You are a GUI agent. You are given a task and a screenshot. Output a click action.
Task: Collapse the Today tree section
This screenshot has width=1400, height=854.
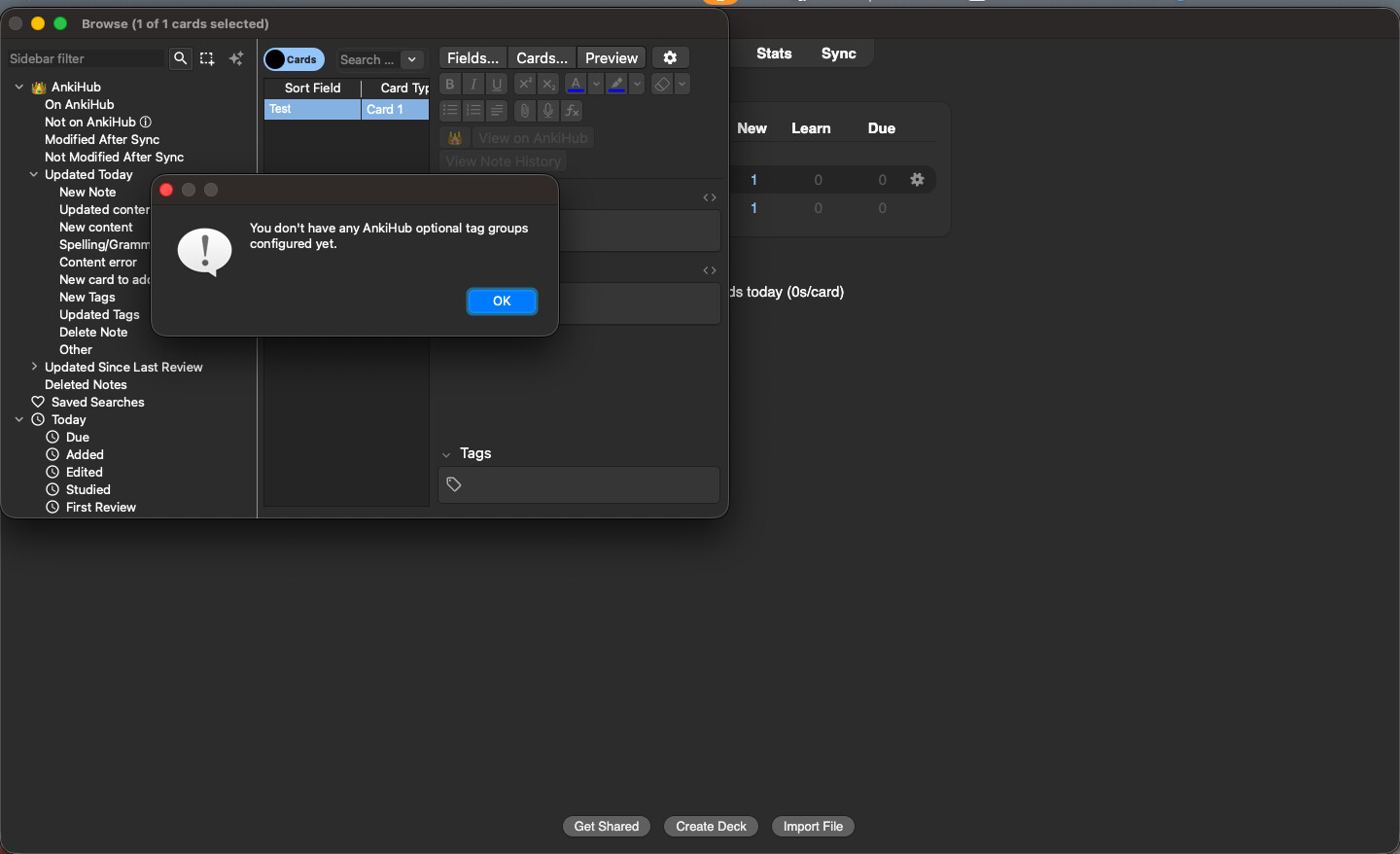(x=19, y=419)
